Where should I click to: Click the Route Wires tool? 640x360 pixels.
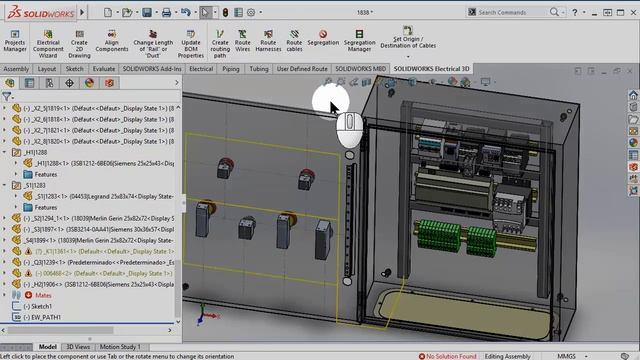242,41
